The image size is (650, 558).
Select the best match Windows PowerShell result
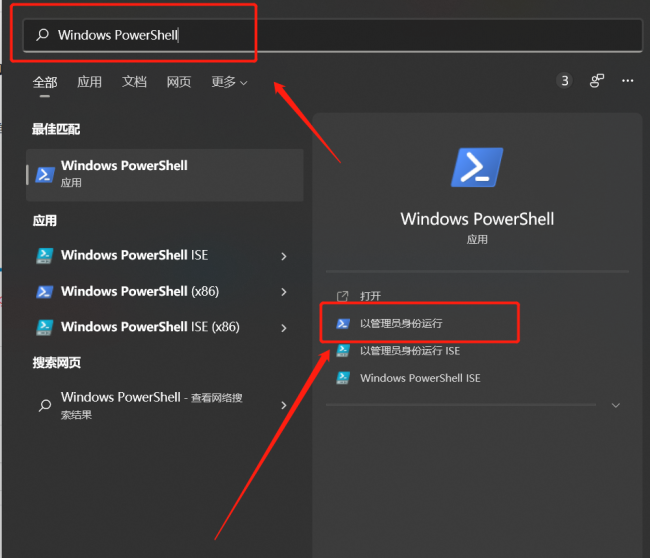click(165, 175)
